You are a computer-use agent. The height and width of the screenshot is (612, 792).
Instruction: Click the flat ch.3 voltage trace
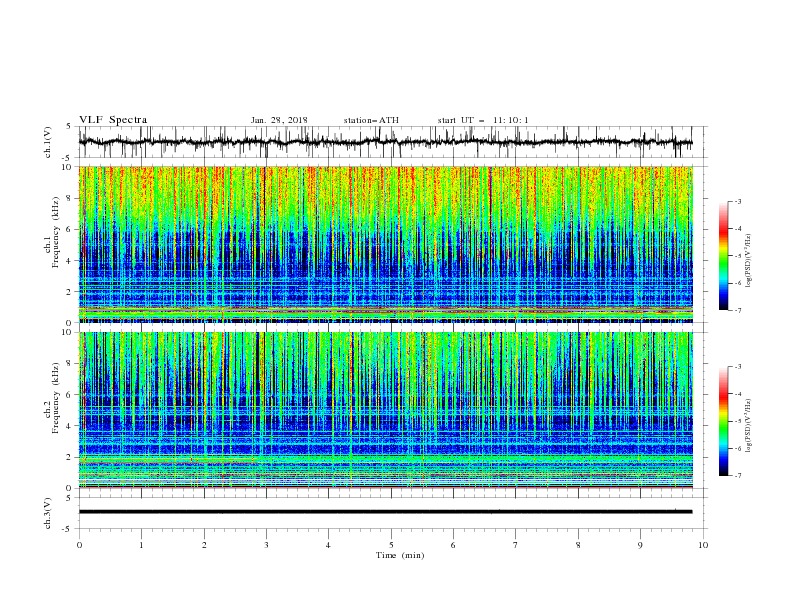pos(385,512)
